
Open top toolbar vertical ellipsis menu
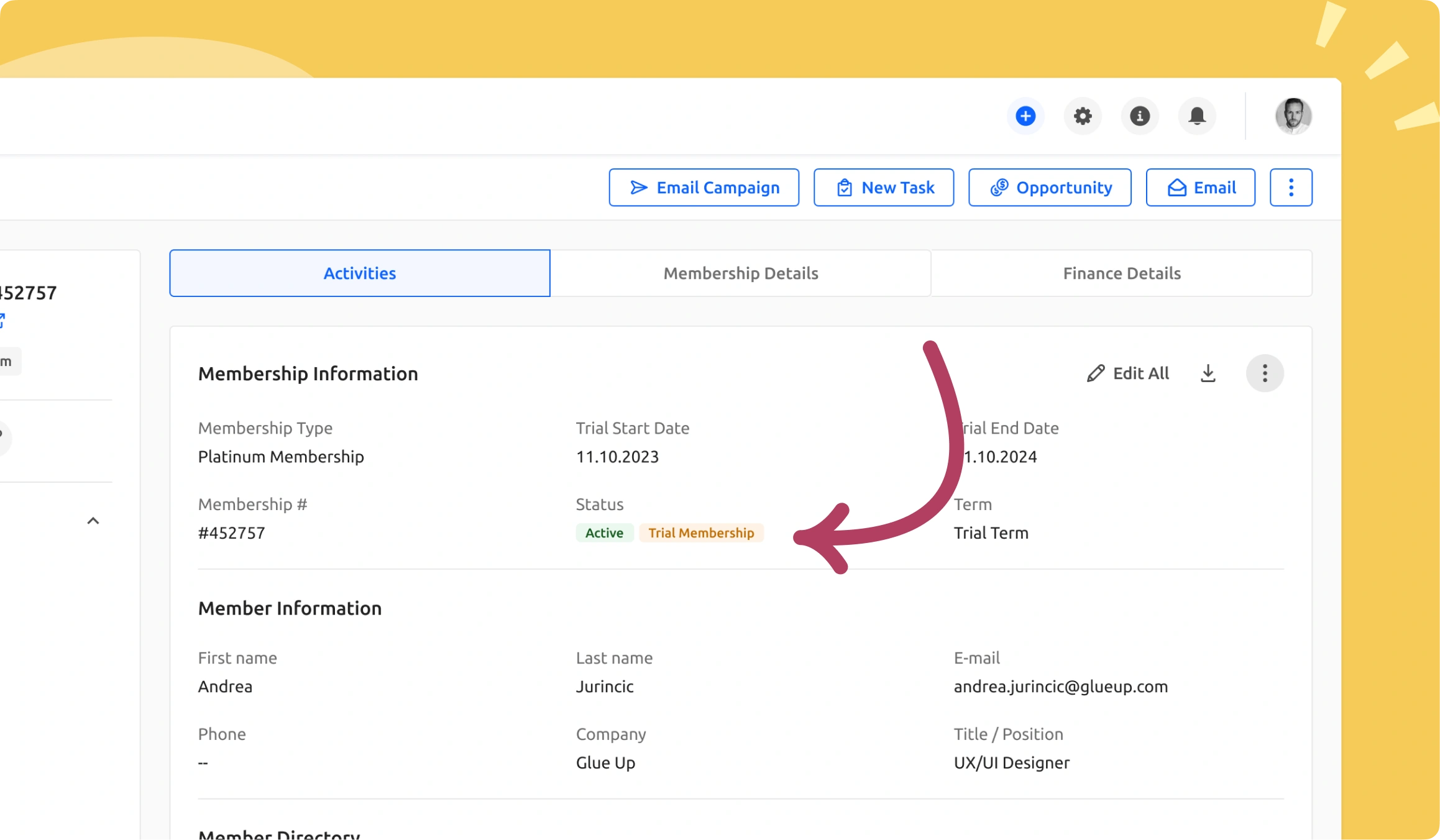(1291, 188)
